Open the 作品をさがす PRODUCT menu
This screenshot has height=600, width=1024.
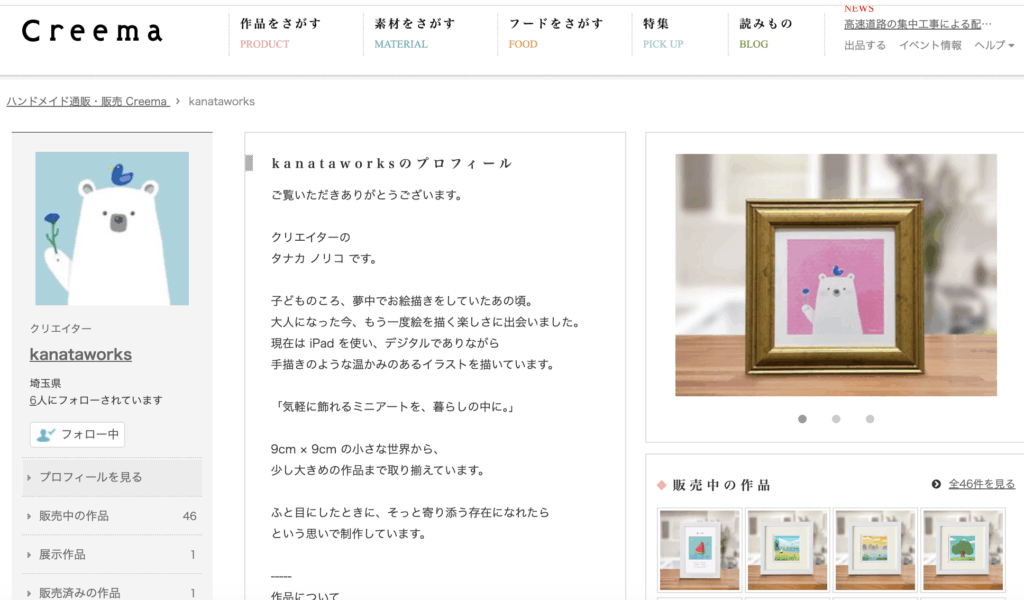pyautogui.click(x=281, y=33)
